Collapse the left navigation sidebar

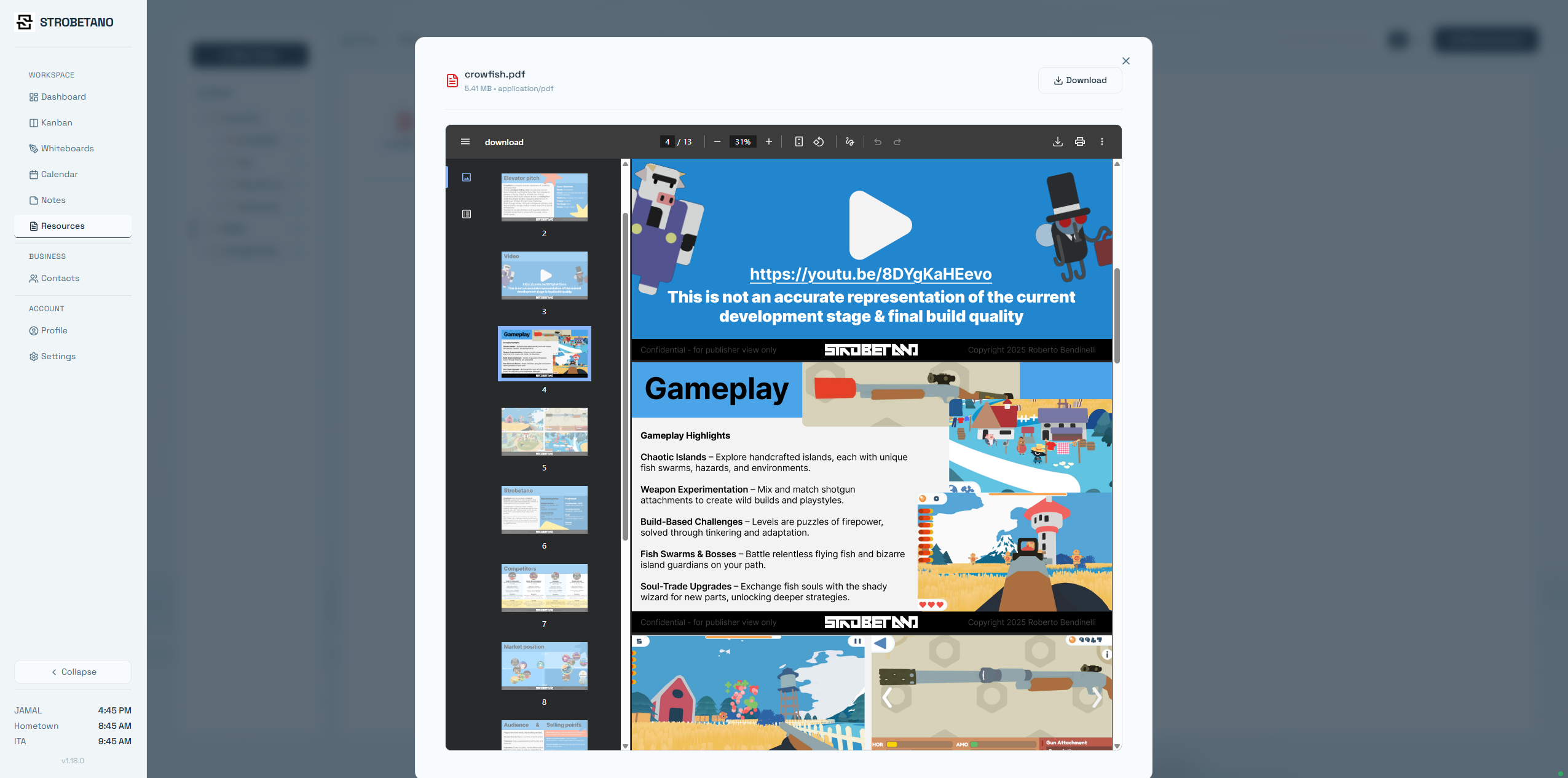coord(73,672)
